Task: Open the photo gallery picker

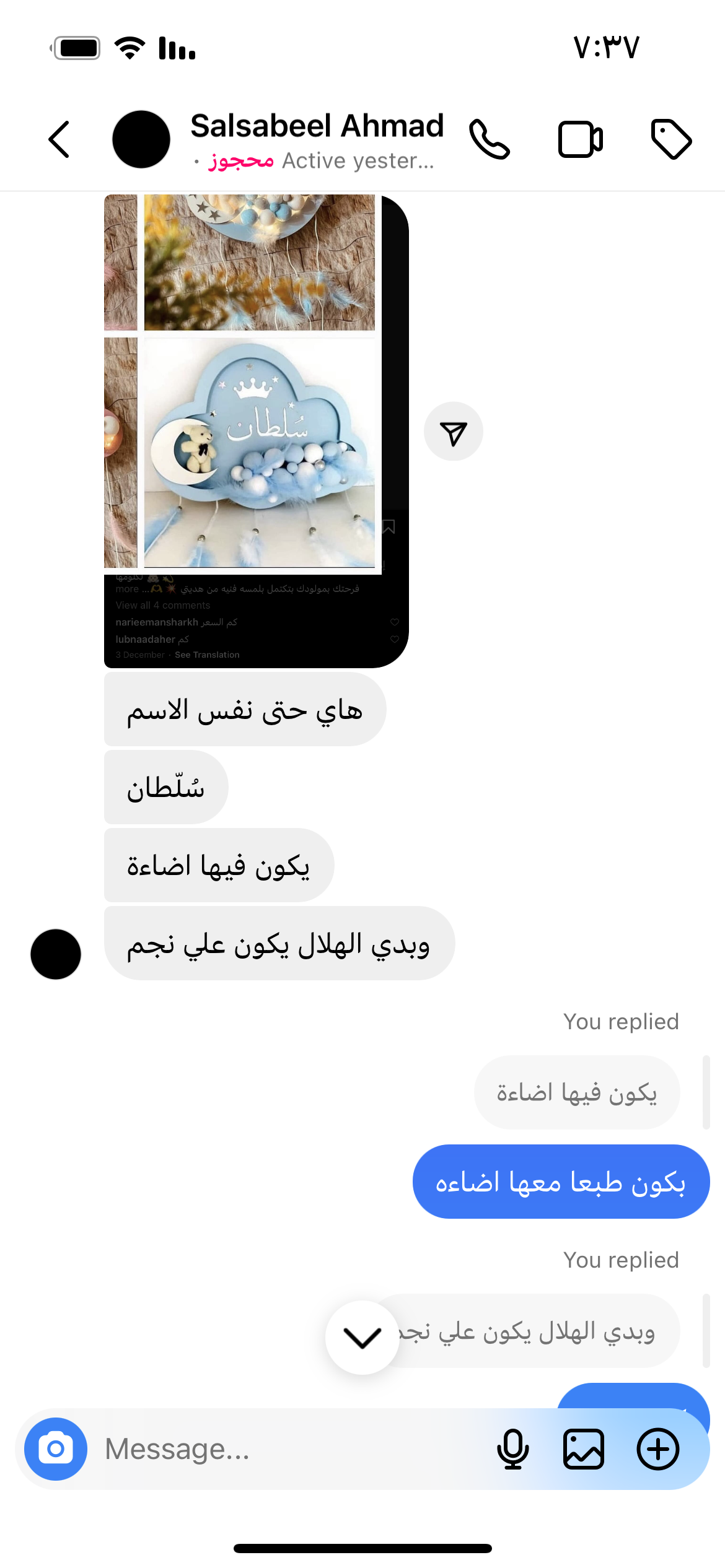Action: click(584, 1449)
